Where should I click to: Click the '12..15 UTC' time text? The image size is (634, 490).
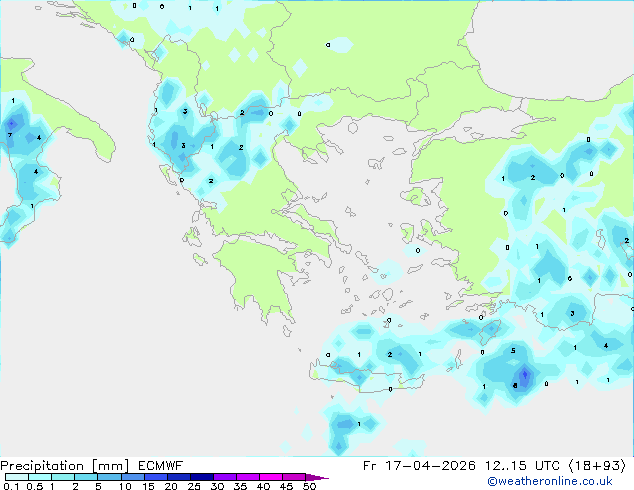[x=522, y=466]
